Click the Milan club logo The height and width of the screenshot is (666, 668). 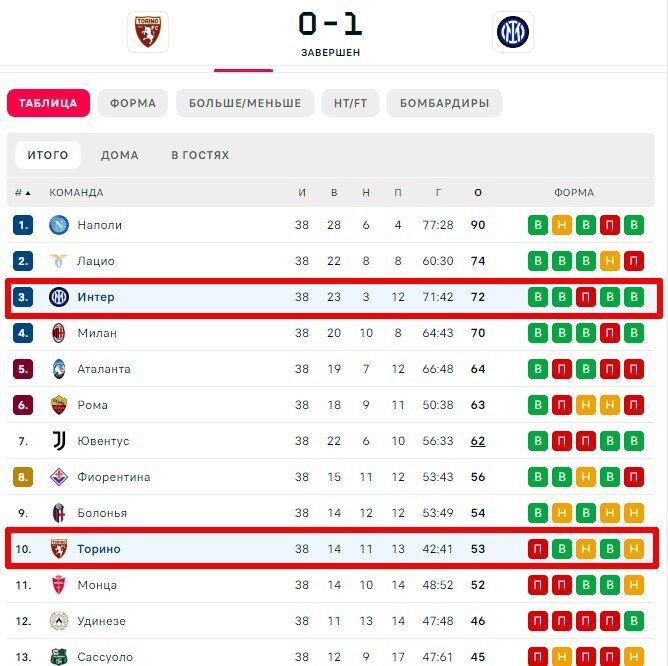tap(59, 333)
